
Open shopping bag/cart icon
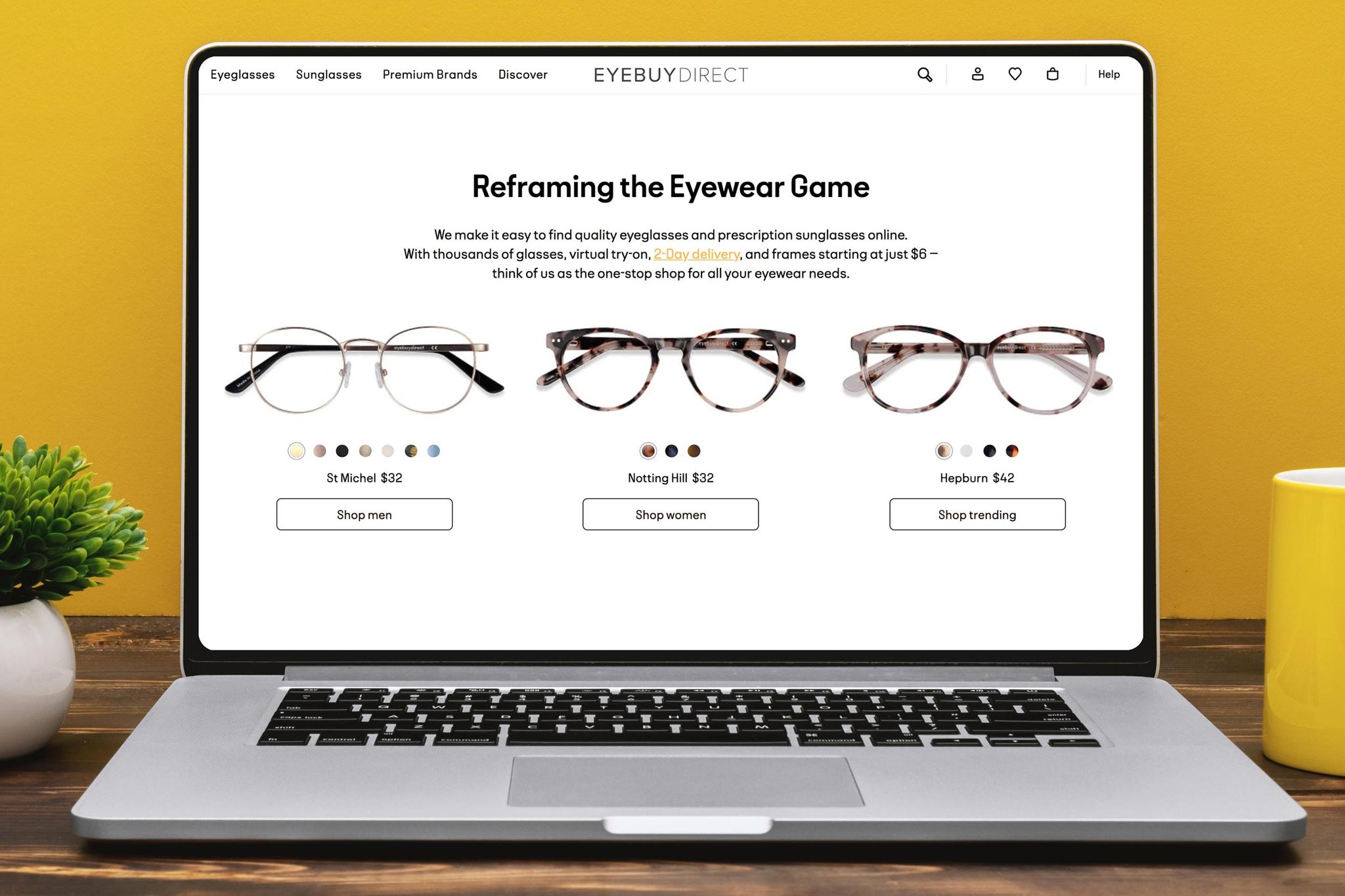(1052, 73)
